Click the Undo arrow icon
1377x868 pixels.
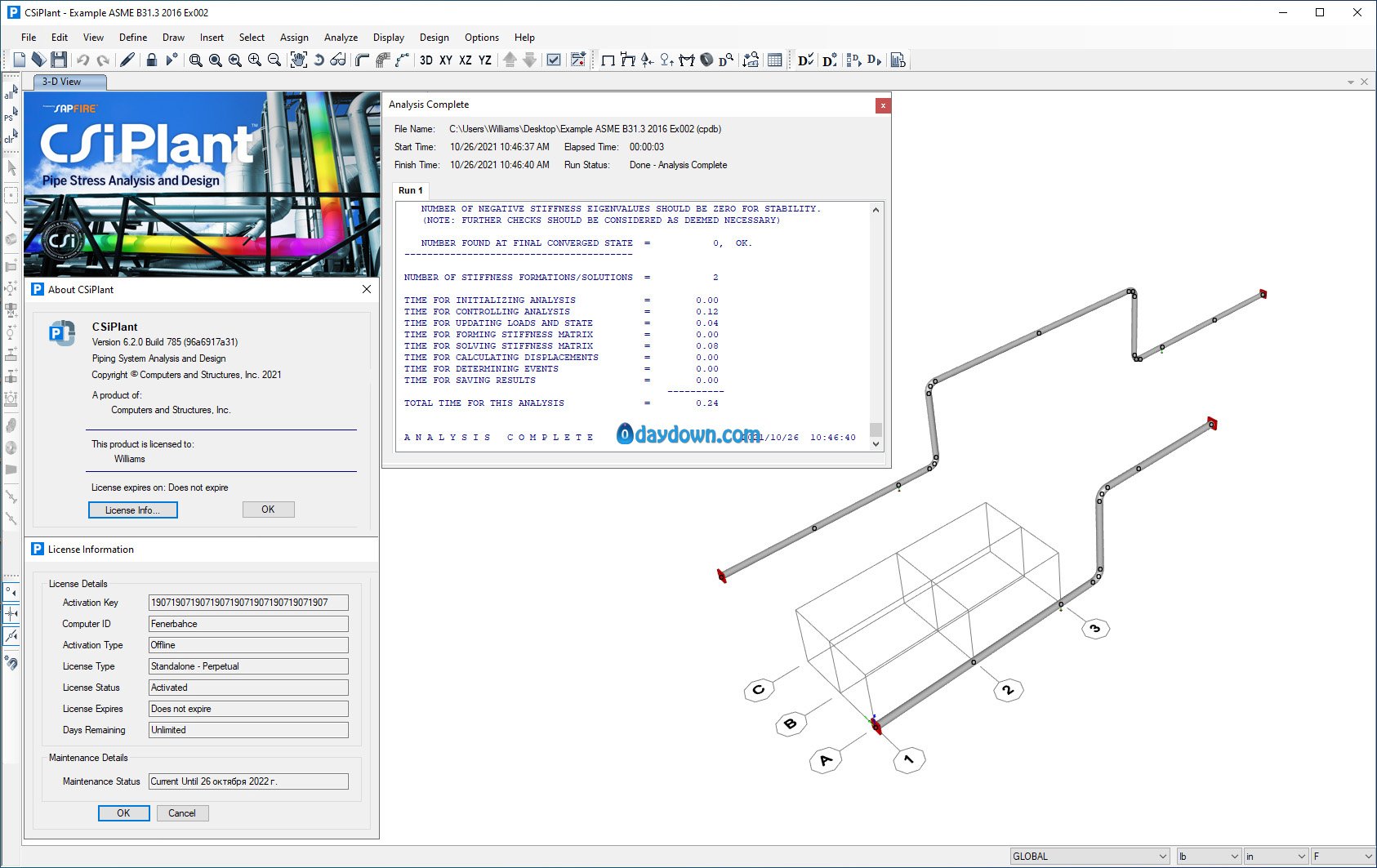click(82, 60)
